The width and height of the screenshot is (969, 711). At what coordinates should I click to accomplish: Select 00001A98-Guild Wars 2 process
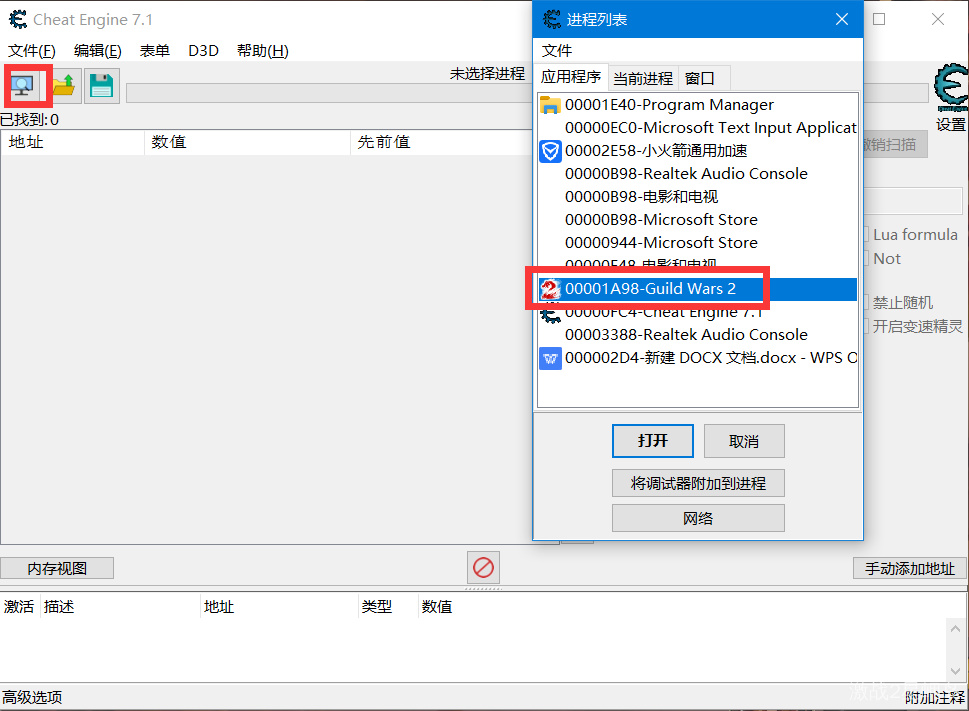698,289
